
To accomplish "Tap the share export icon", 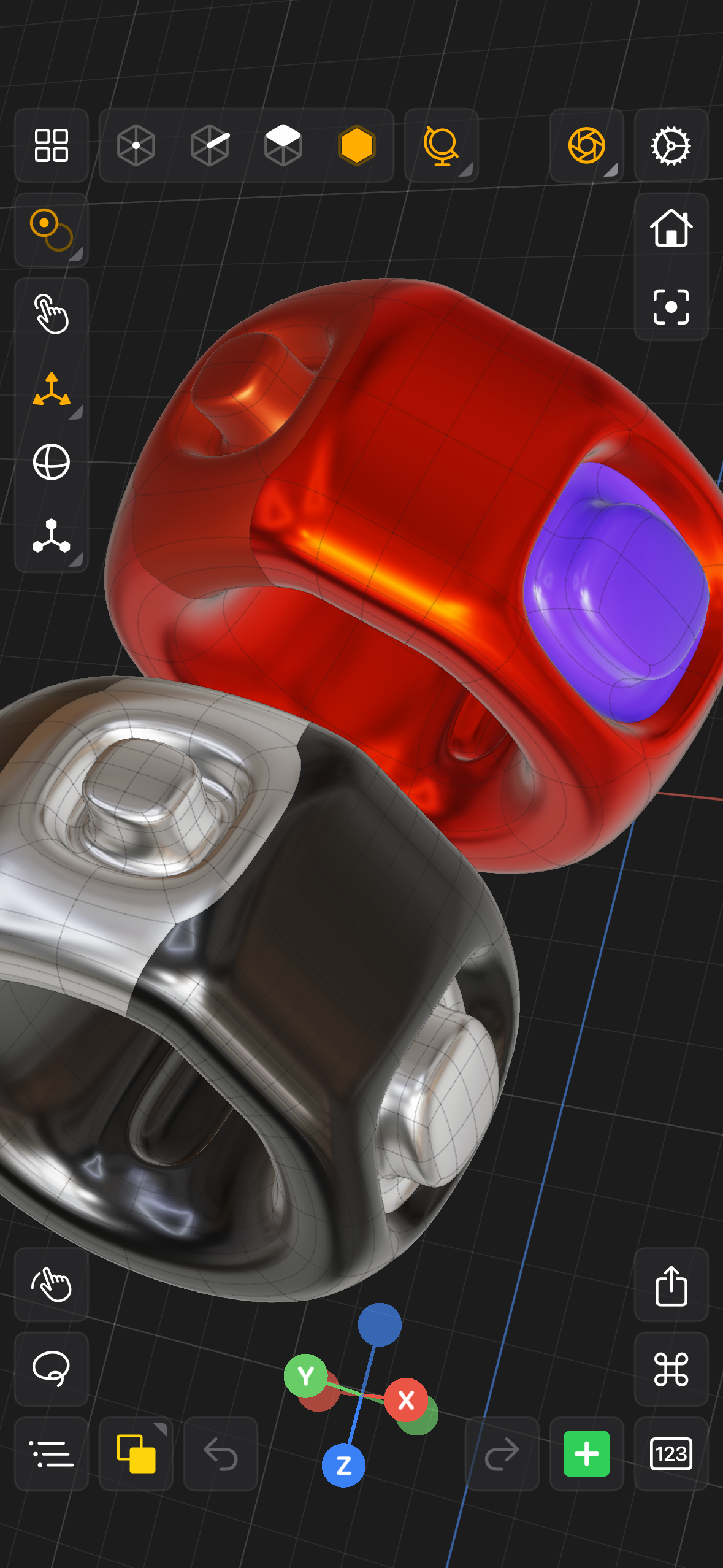I will 671,1284.
